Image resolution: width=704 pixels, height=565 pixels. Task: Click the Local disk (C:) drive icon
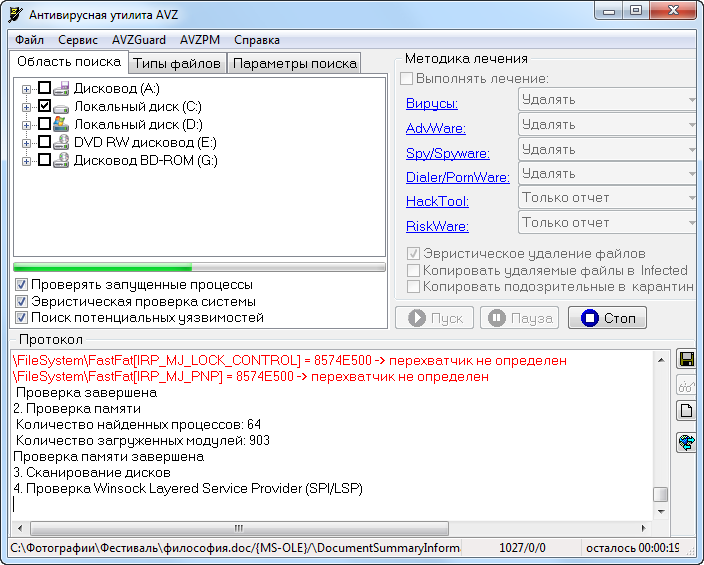pyautogui.click(x=61, y=107)
